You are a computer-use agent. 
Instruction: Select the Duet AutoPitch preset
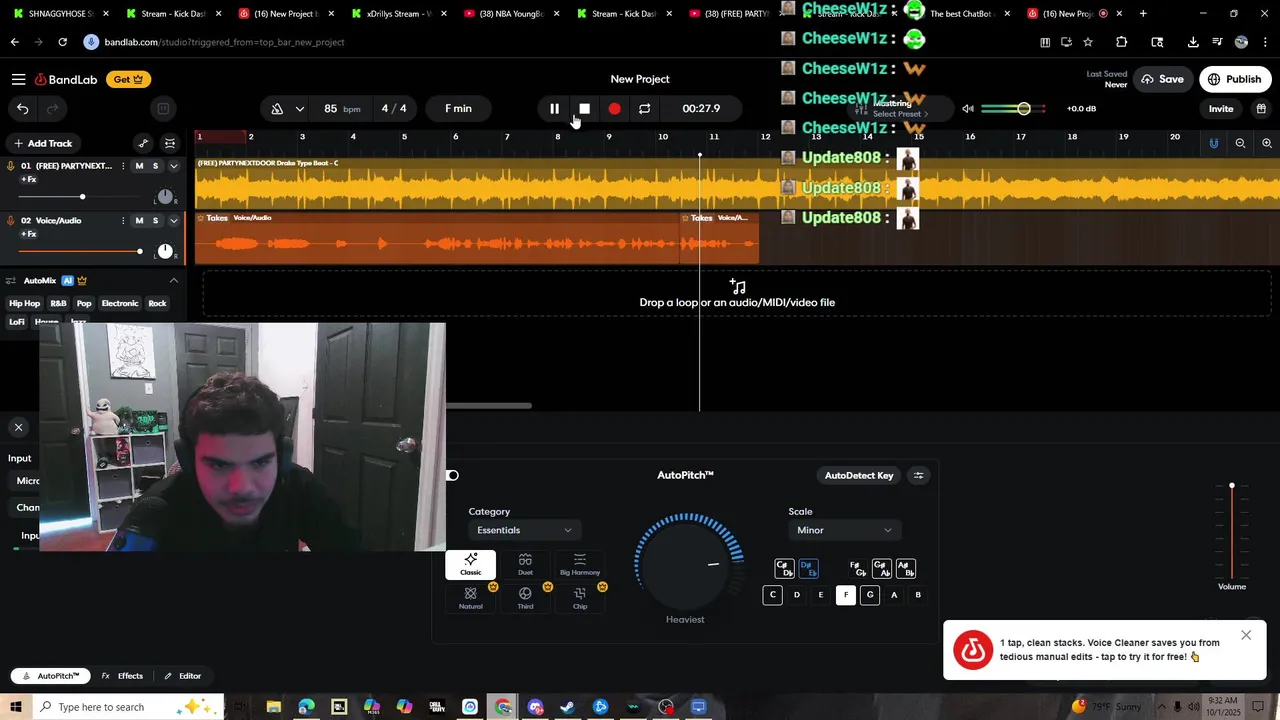click(525, 565)
